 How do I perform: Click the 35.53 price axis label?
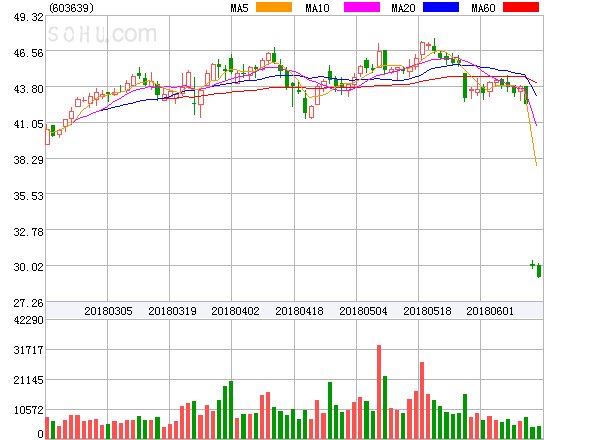click(x=29, y=196)
